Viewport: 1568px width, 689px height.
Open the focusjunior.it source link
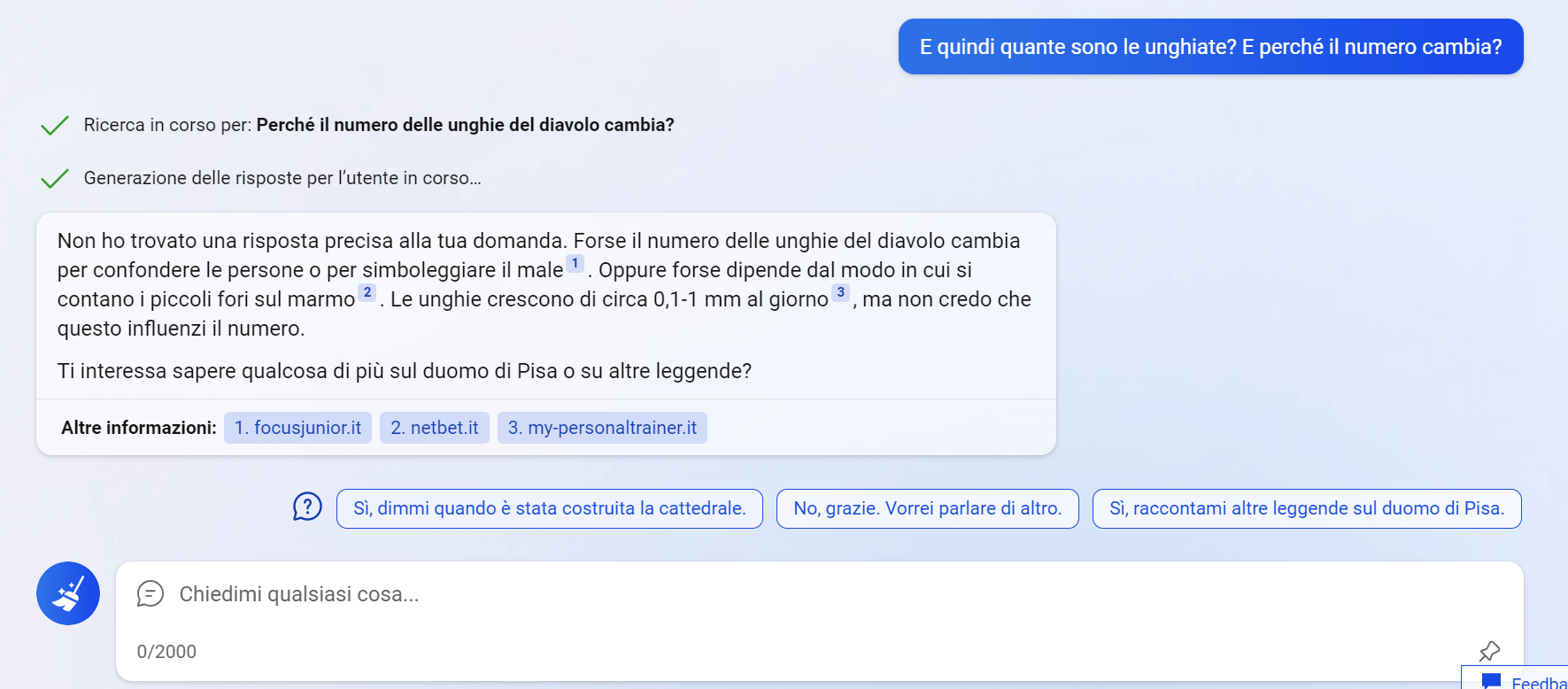pyautogui.click(x=297, y=428)
